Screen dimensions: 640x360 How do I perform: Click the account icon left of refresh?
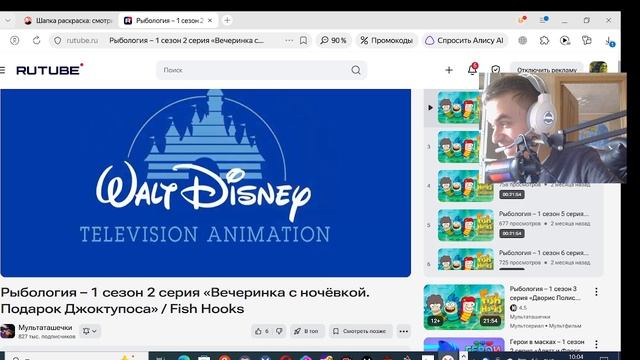pyautogui.click(x=15, y=40)
